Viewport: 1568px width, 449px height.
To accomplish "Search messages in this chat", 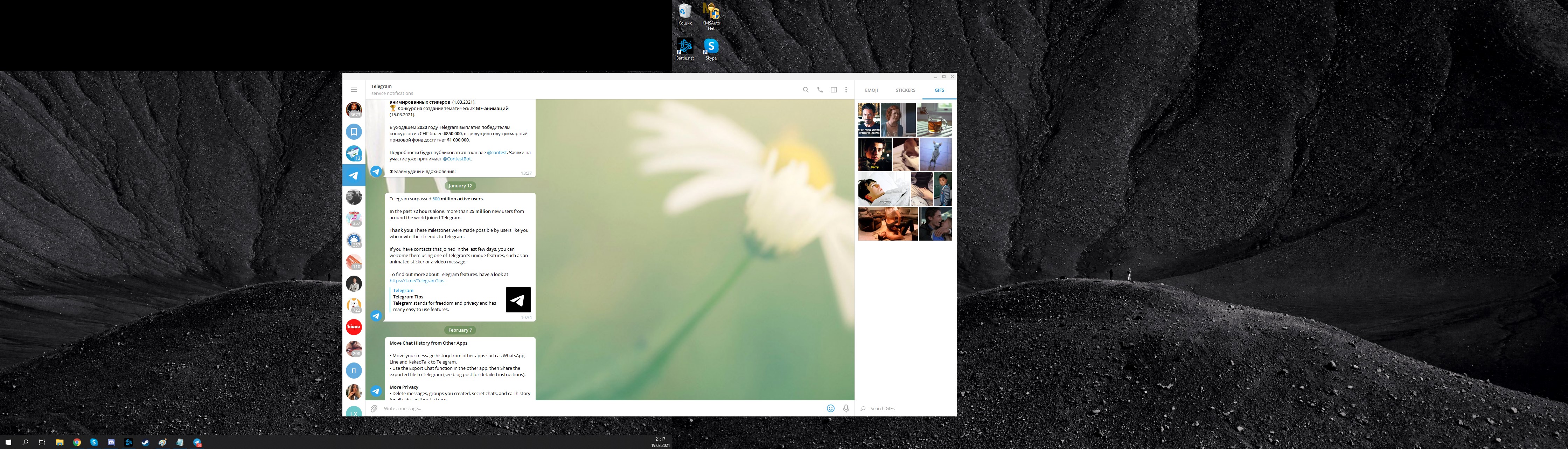I will 805,90.
